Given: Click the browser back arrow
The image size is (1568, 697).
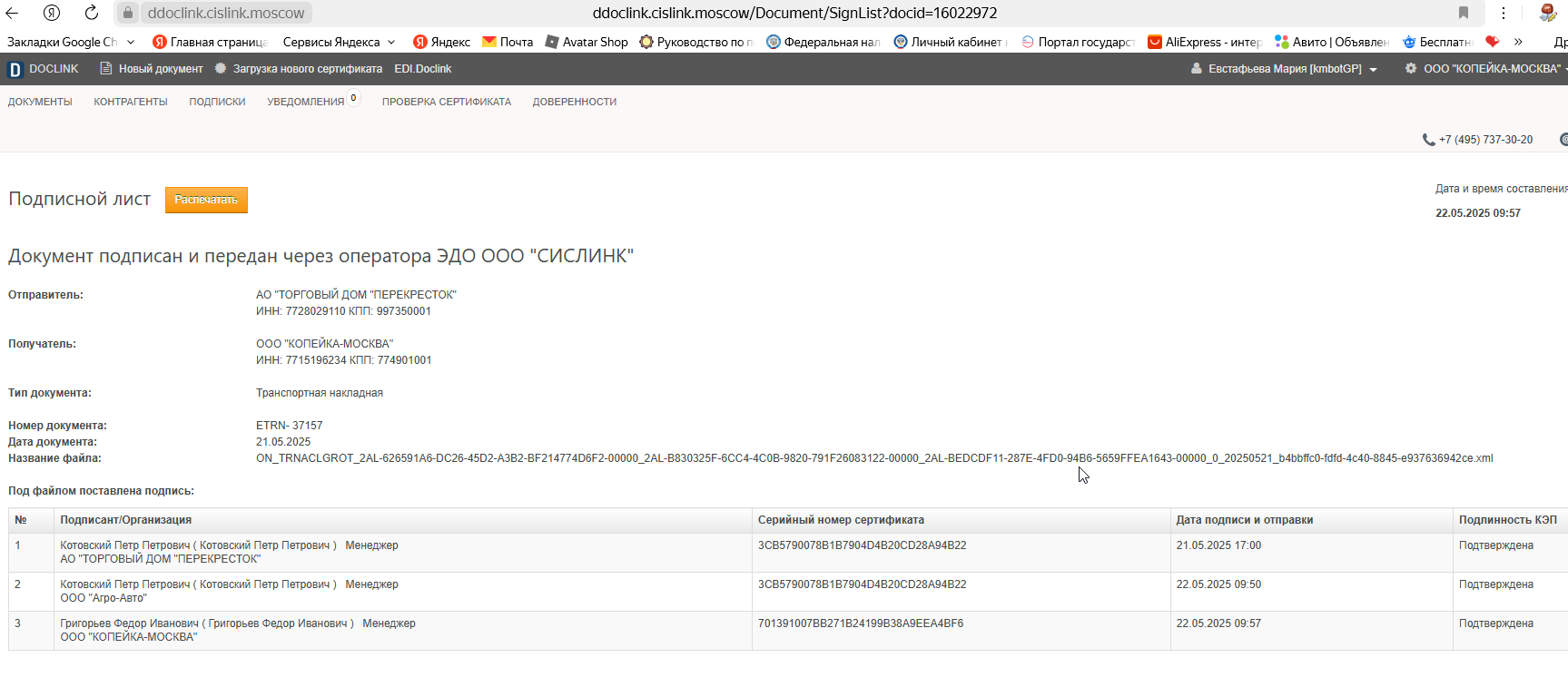Looking at the screenshot, I should tap(13, 13).
